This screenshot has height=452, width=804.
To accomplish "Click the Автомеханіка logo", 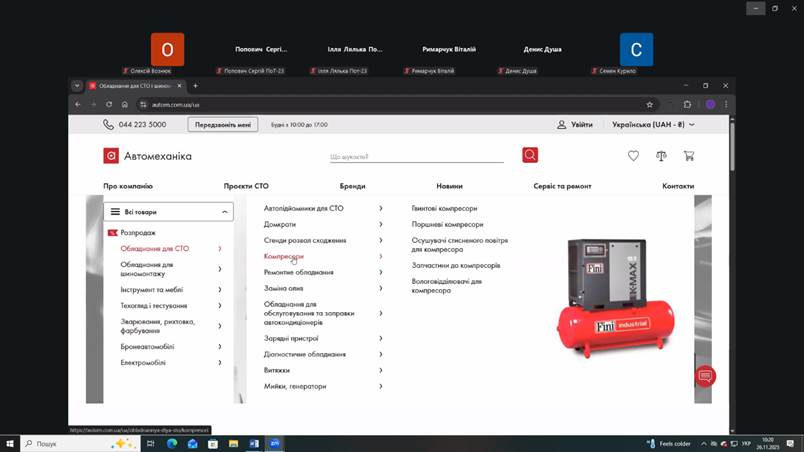I will tap(148, 156).
